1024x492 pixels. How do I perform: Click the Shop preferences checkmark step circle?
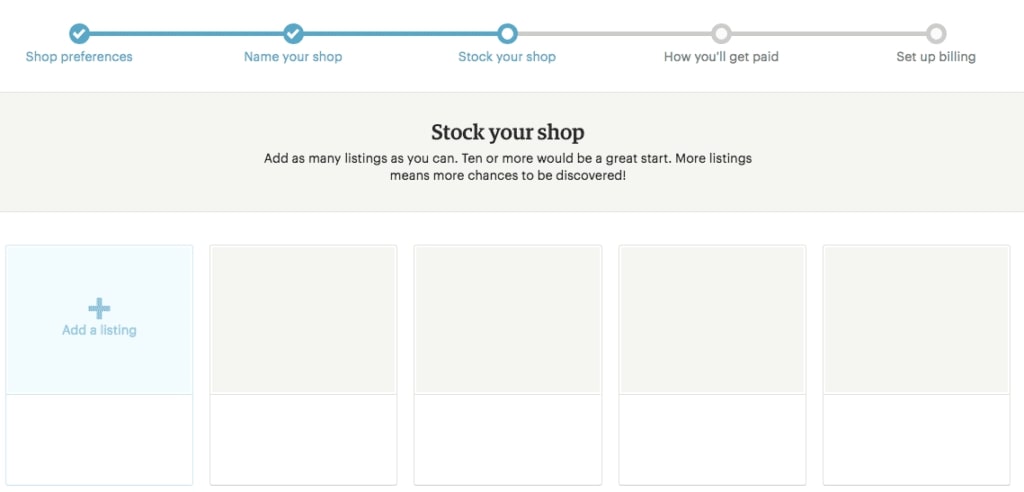coord(79,34)
